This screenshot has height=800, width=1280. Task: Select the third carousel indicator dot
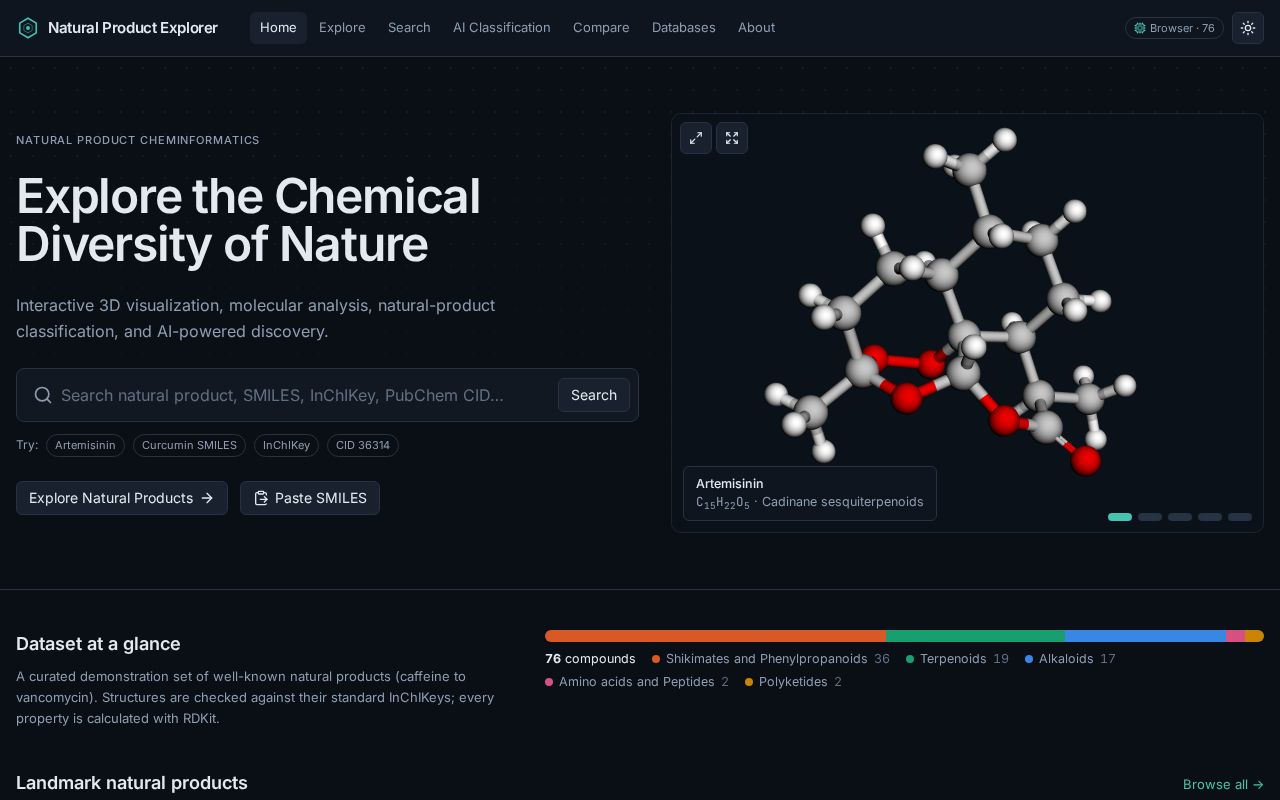click(1180, 517)
